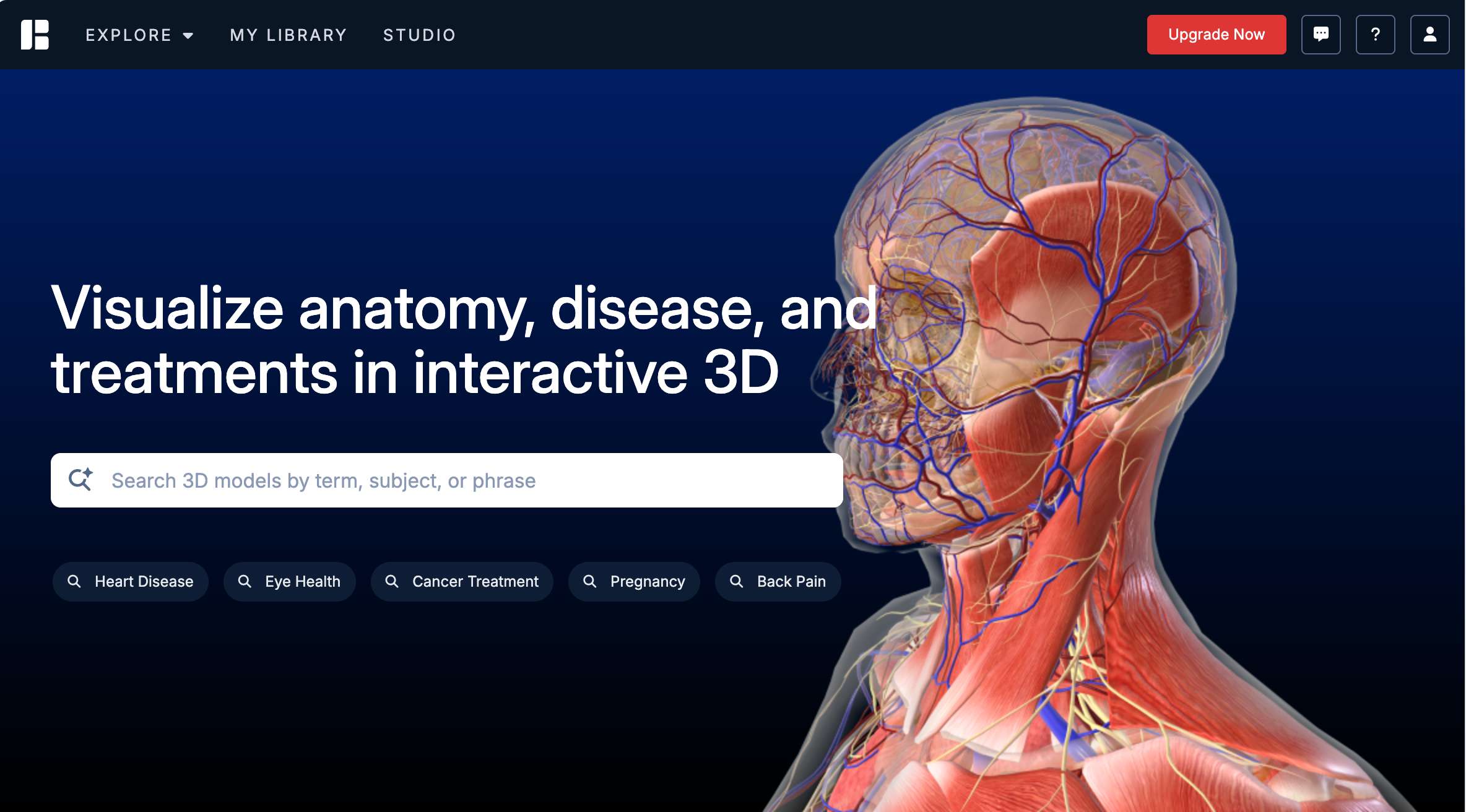Go to MY LIBRARY
Screen dimensions: 1466x812
[x=288, y=35]
